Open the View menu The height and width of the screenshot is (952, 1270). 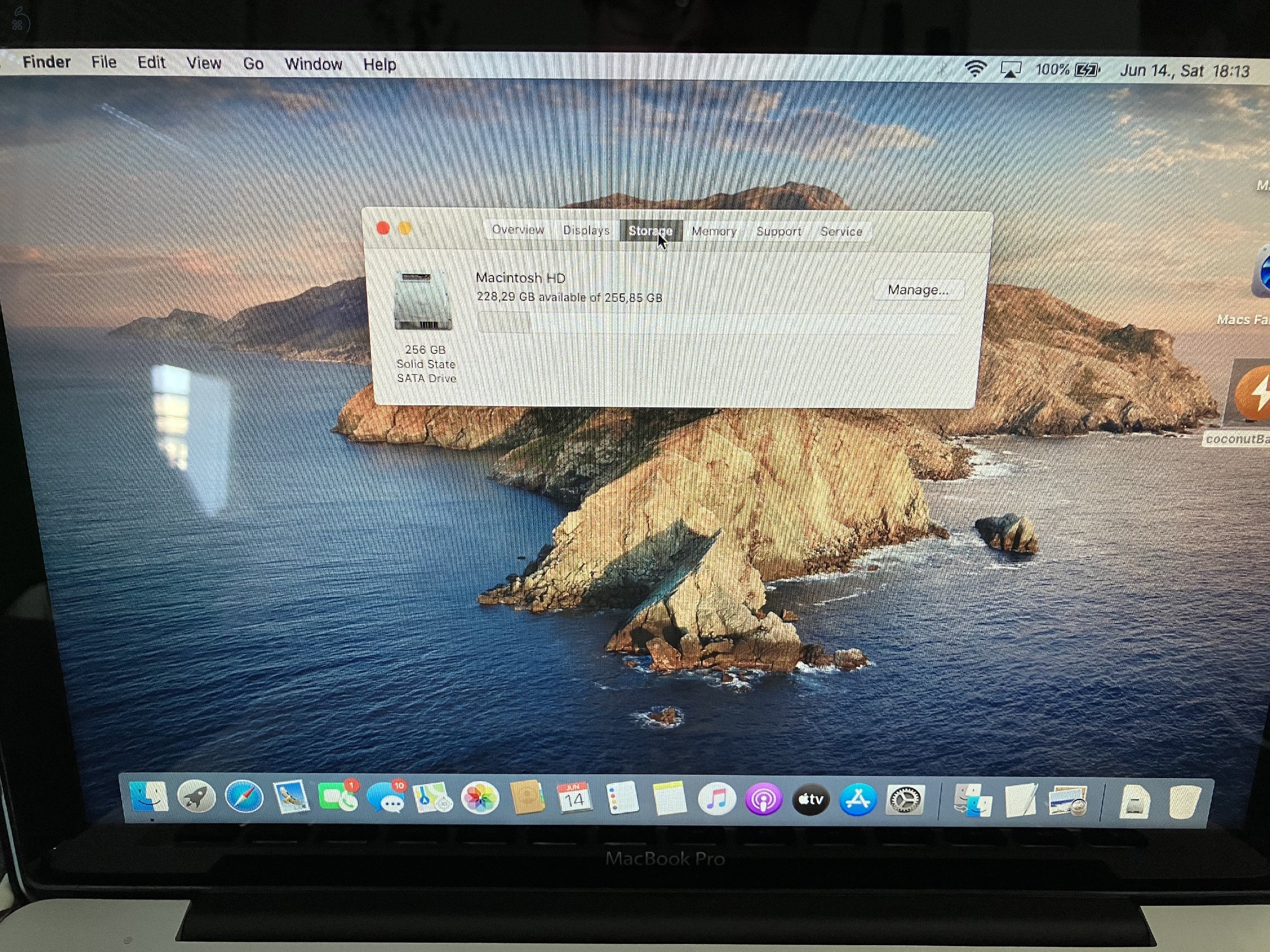[x=204, y=63]
